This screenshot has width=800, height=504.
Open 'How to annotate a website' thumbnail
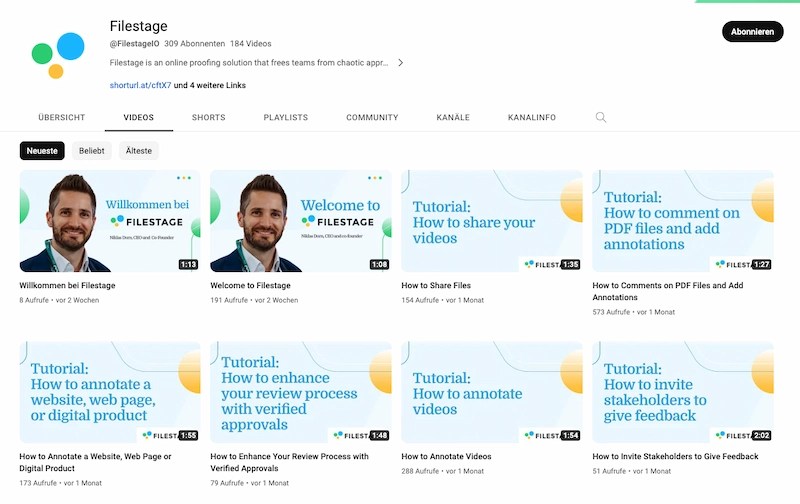click(110, 392)
